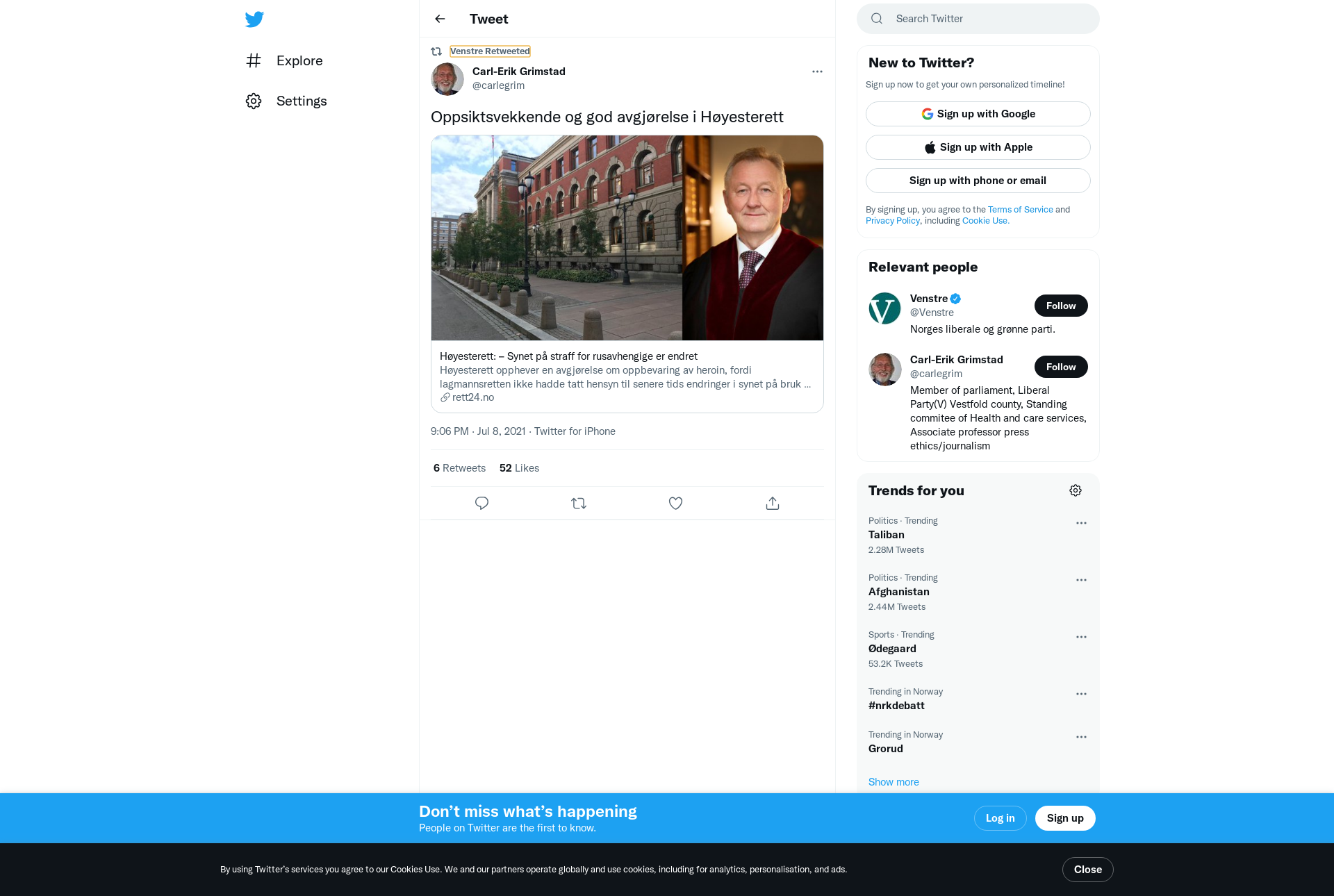Follow Carl-Erik Grimstad
Screen dimensions: 1334x896
click(x=1061, y=367)
